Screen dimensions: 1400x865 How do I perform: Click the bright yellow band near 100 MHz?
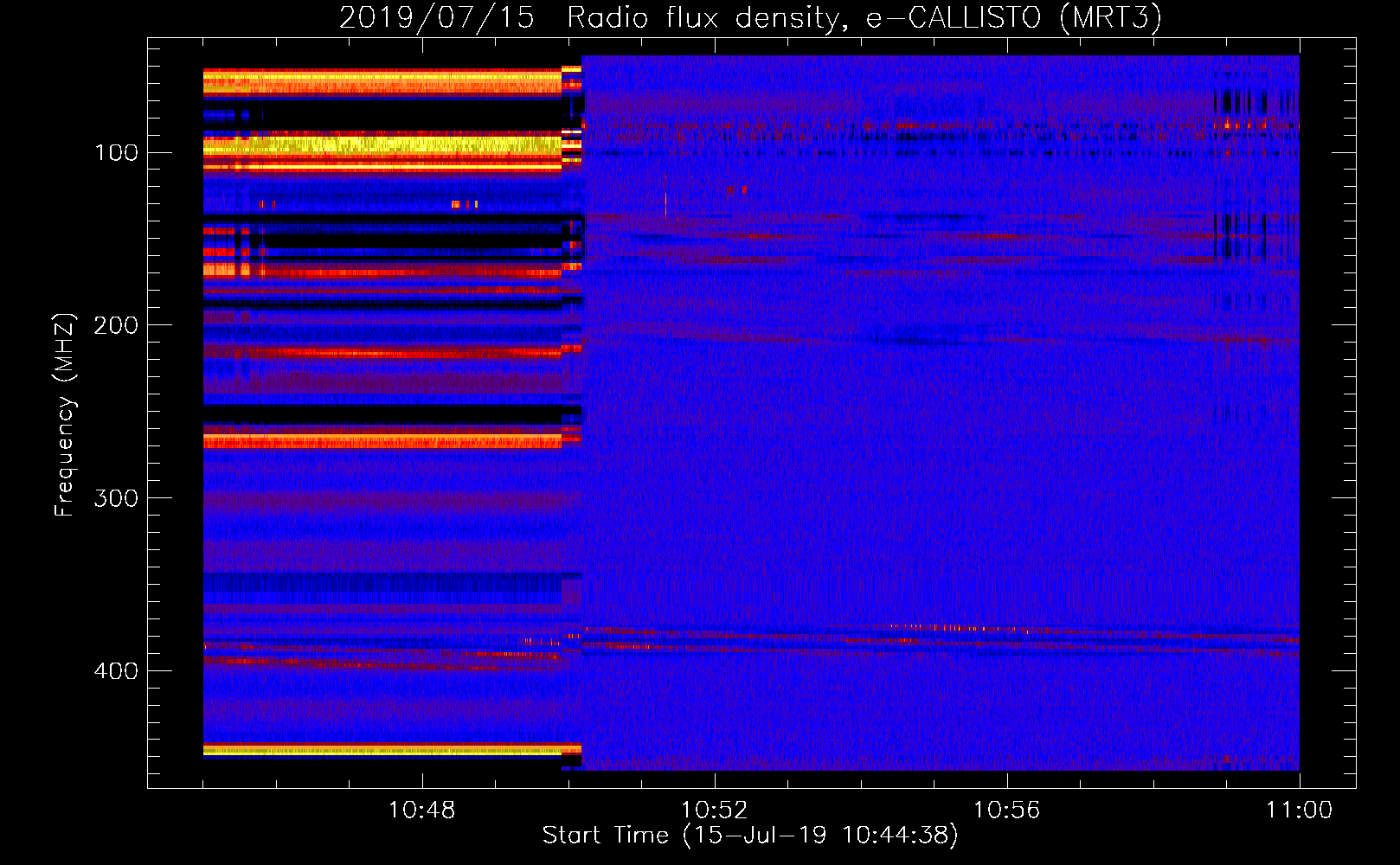tap(382, 145)
